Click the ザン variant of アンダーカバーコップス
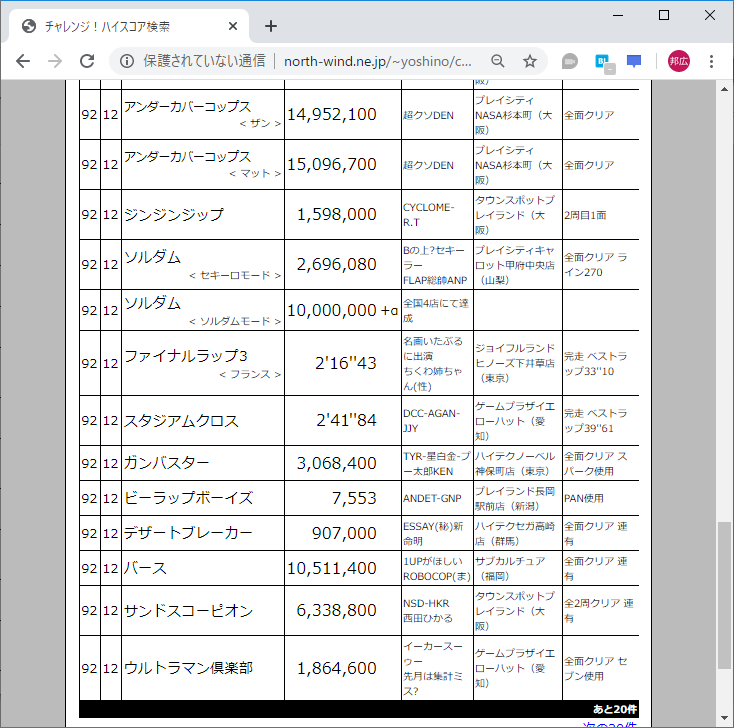This screenshot has height=728, width=734. [260, 124]
